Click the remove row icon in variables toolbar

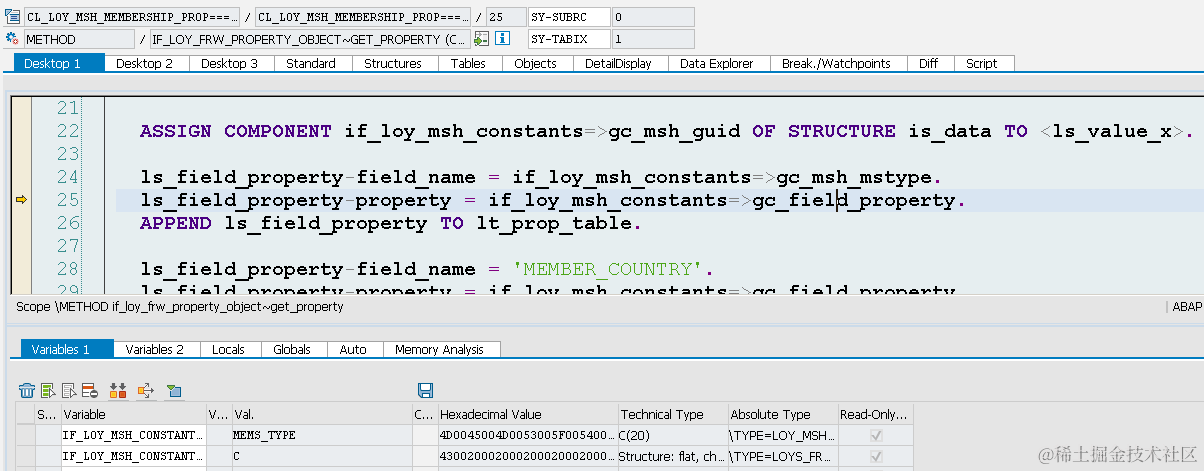pos(89,390)
